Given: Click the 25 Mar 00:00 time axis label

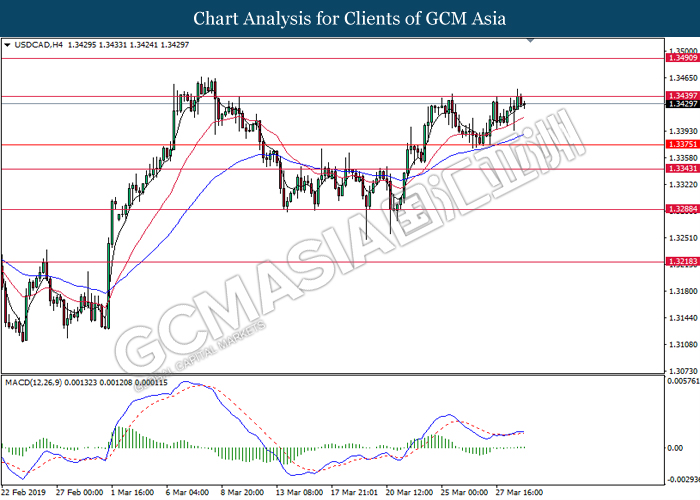Looking at the screenshot, I should 464,492.
